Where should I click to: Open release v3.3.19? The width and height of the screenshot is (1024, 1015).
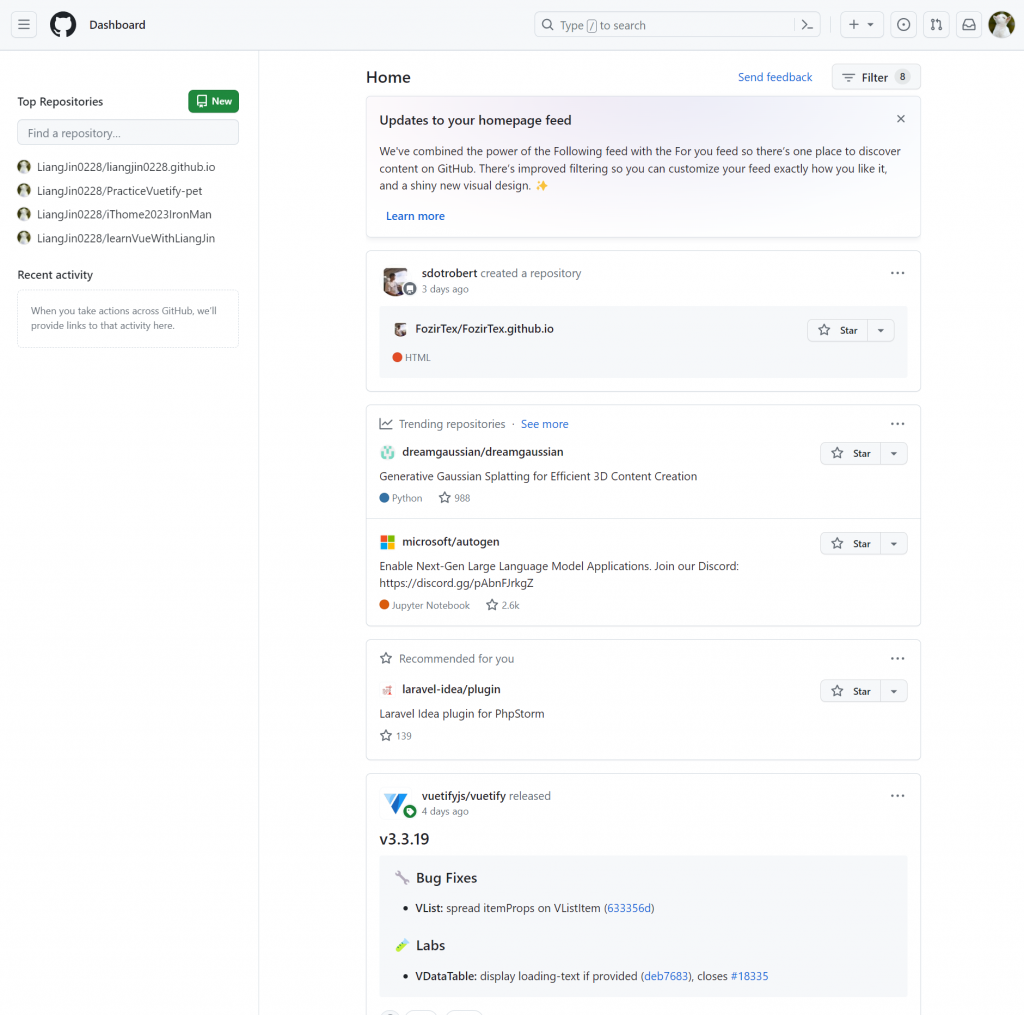[x=404, y=839]
